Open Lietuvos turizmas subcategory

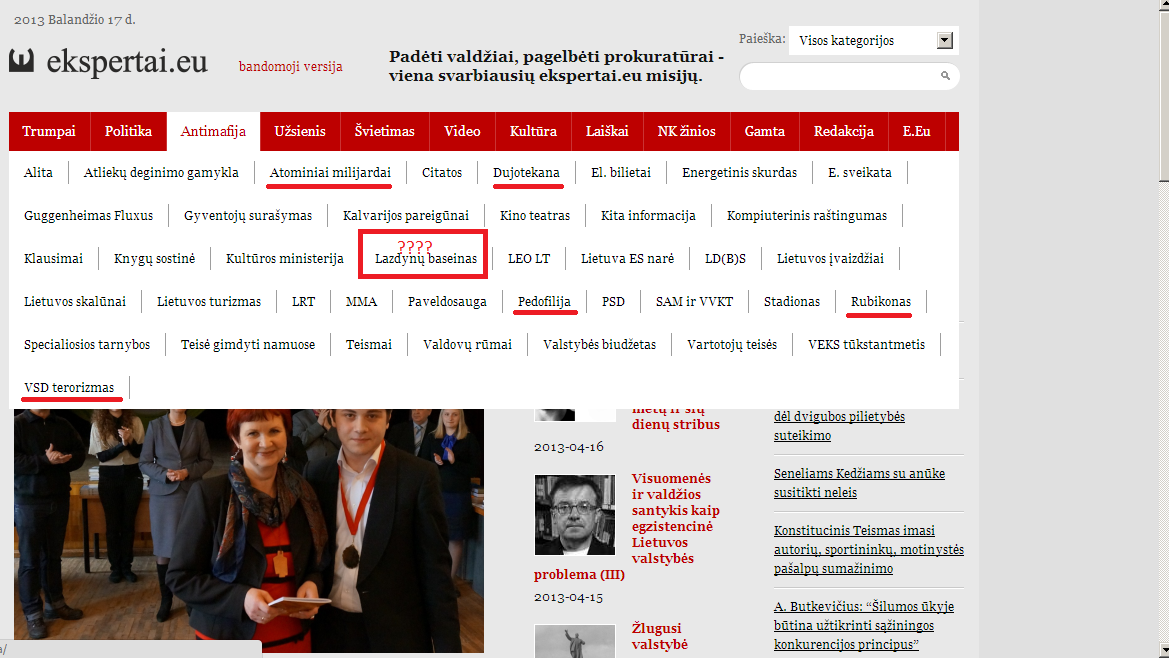click(x=209, y=302)
